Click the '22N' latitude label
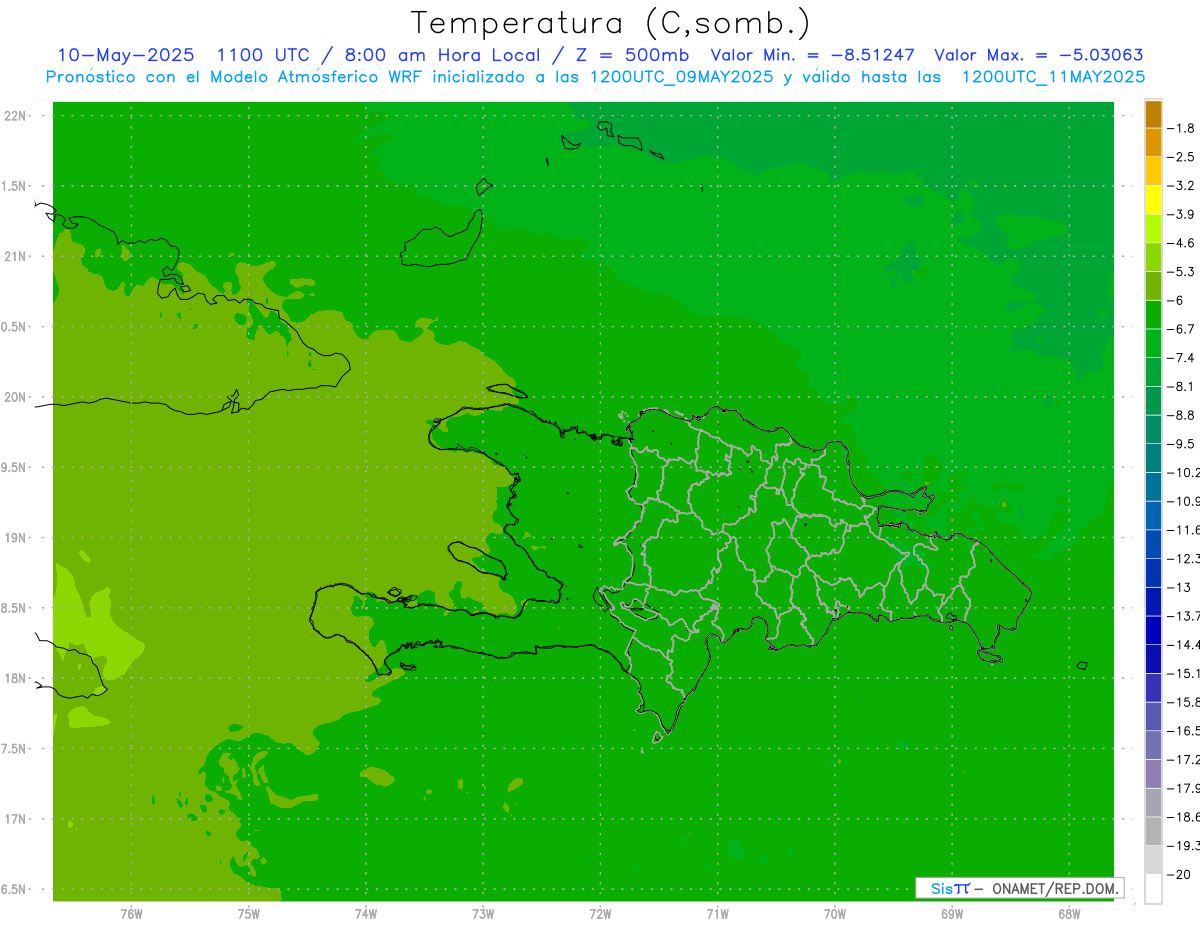 point(15,116)
